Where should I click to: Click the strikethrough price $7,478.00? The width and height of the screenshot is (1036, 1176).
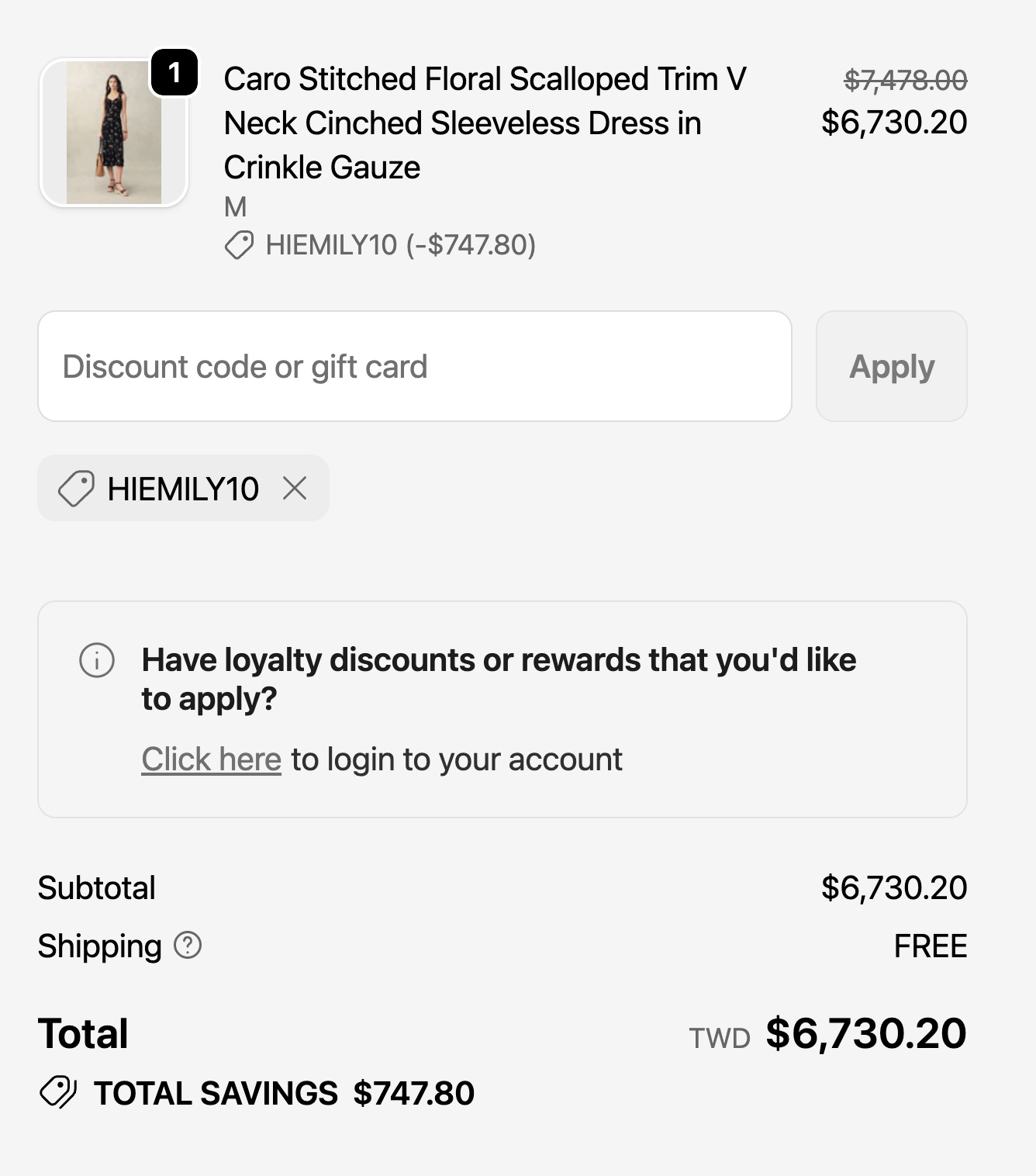(906, 79)
